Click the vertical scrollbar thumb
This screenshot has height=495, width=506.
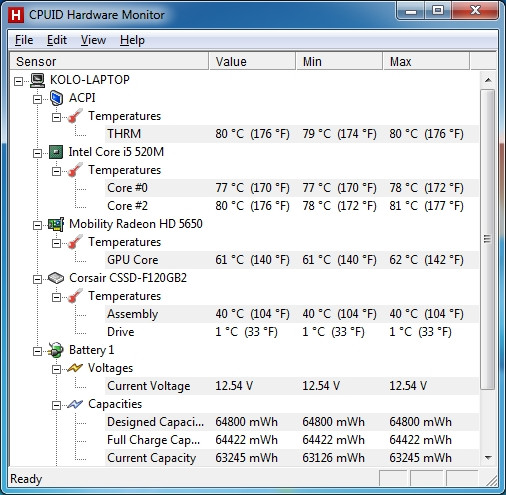tap(488, 239)
